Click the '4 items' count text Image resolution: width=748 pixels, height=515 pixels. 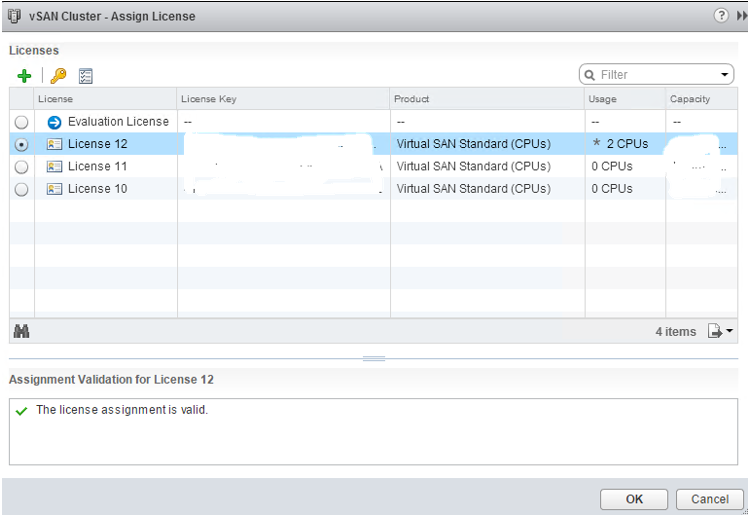coord(675,331)
